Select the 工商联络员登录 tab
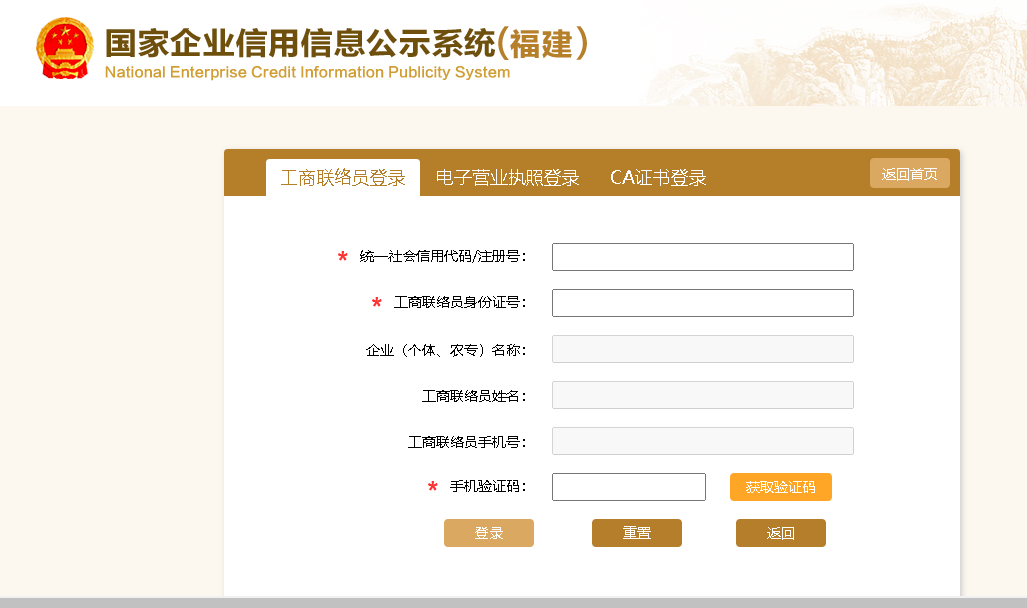The image size is (1027, 608). pos(343,177)
